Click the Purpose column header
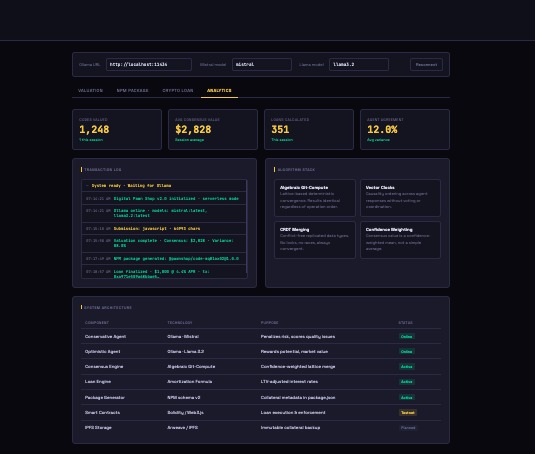Viewport: 535px width, 454px height. click(x=270, y=323)
